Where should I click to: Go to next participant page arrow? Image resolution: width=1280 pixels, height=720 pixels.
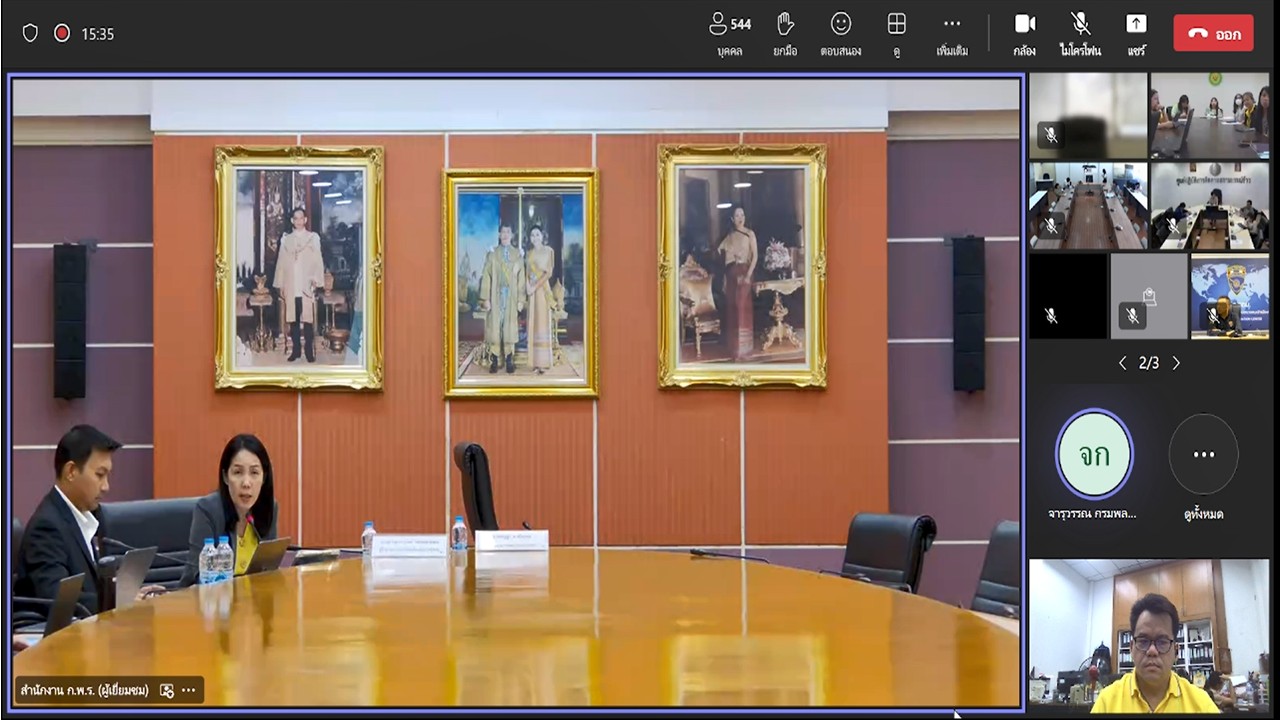coord(1176,363)
